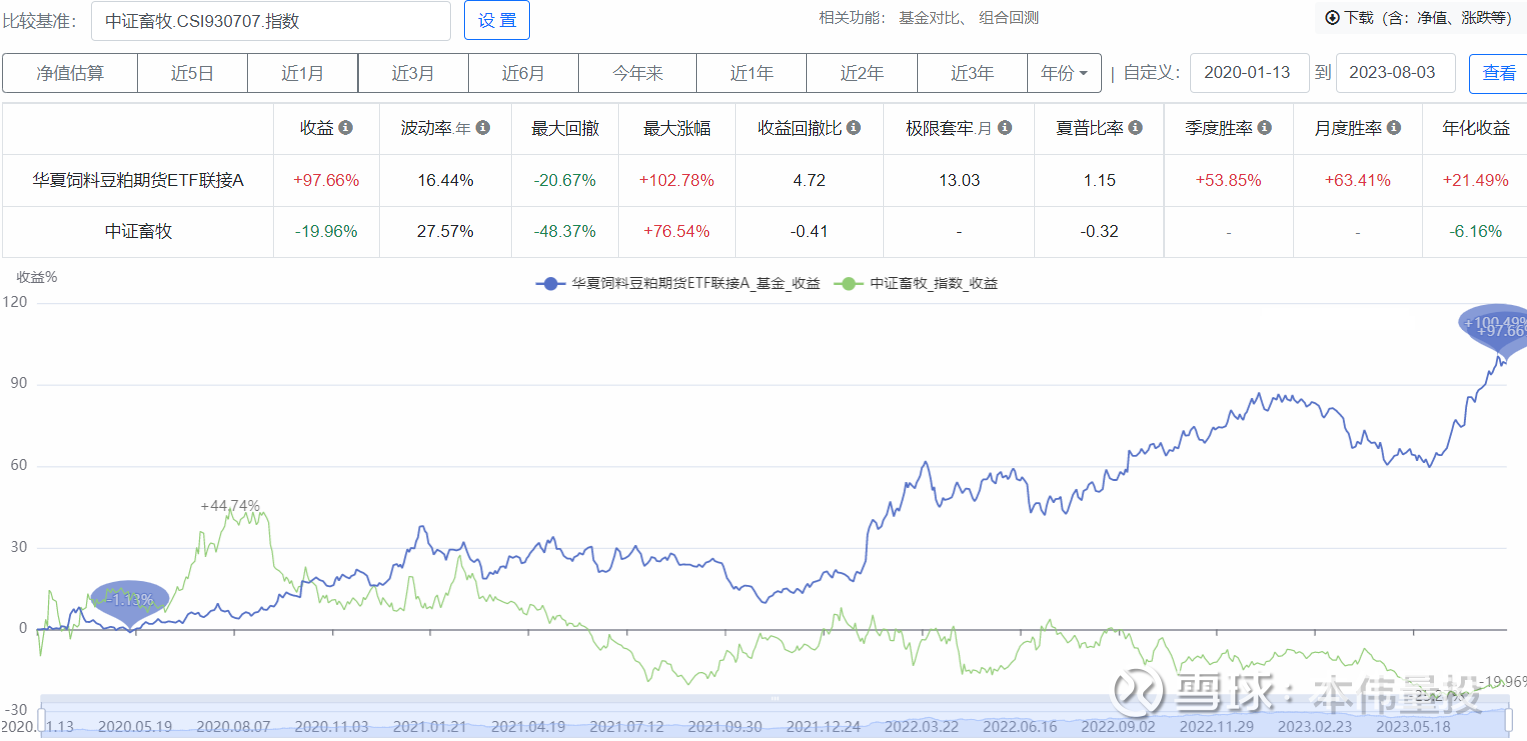Click the download icon next to 下载
The width and height of the screenshot is (1527, 741).
point(1332,17)
